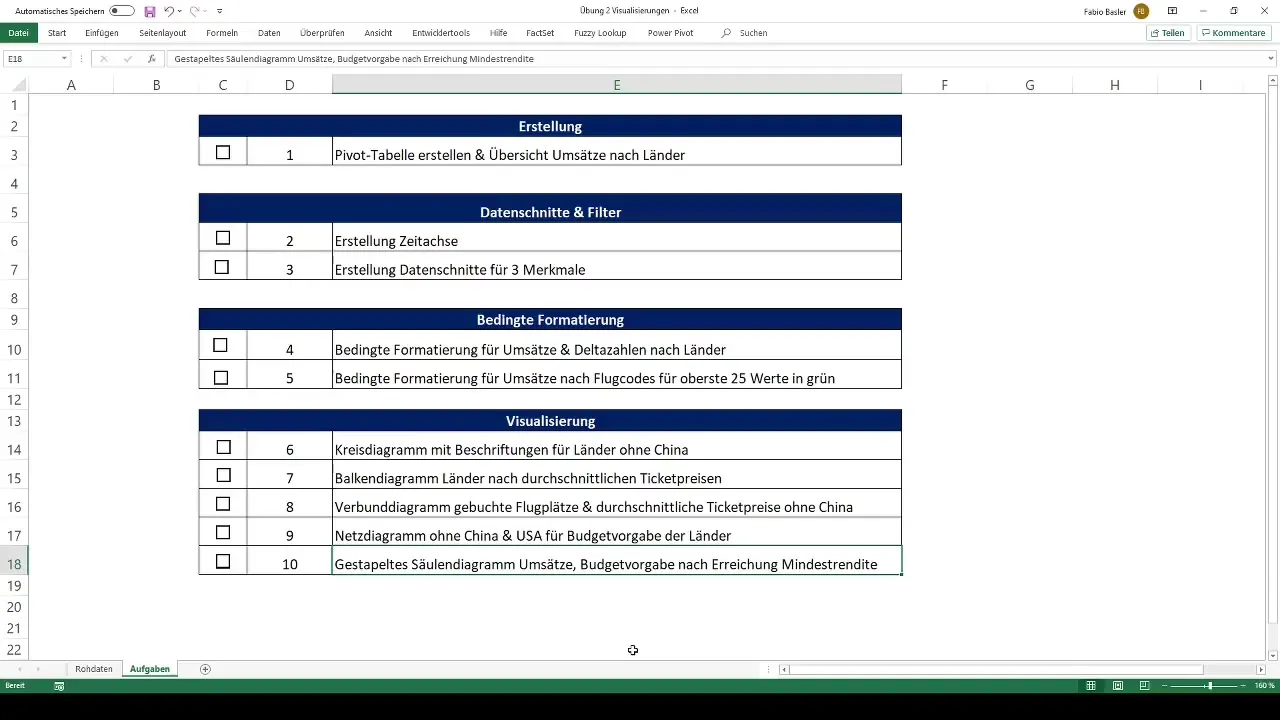1280x720 pixels.
Task: Click zoom out minus icon
Action: tap(1165, 686)
